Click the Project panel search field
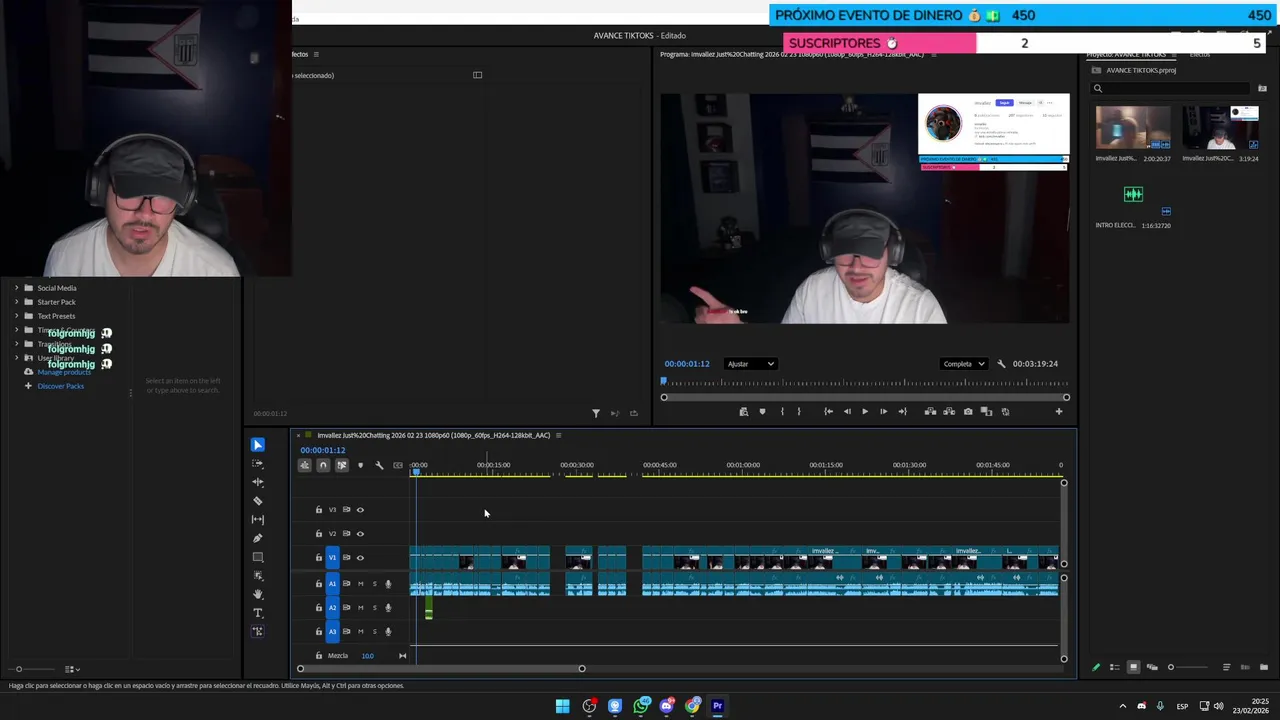Viewport: 1280px width, 720px height. tap(1172, 88)
